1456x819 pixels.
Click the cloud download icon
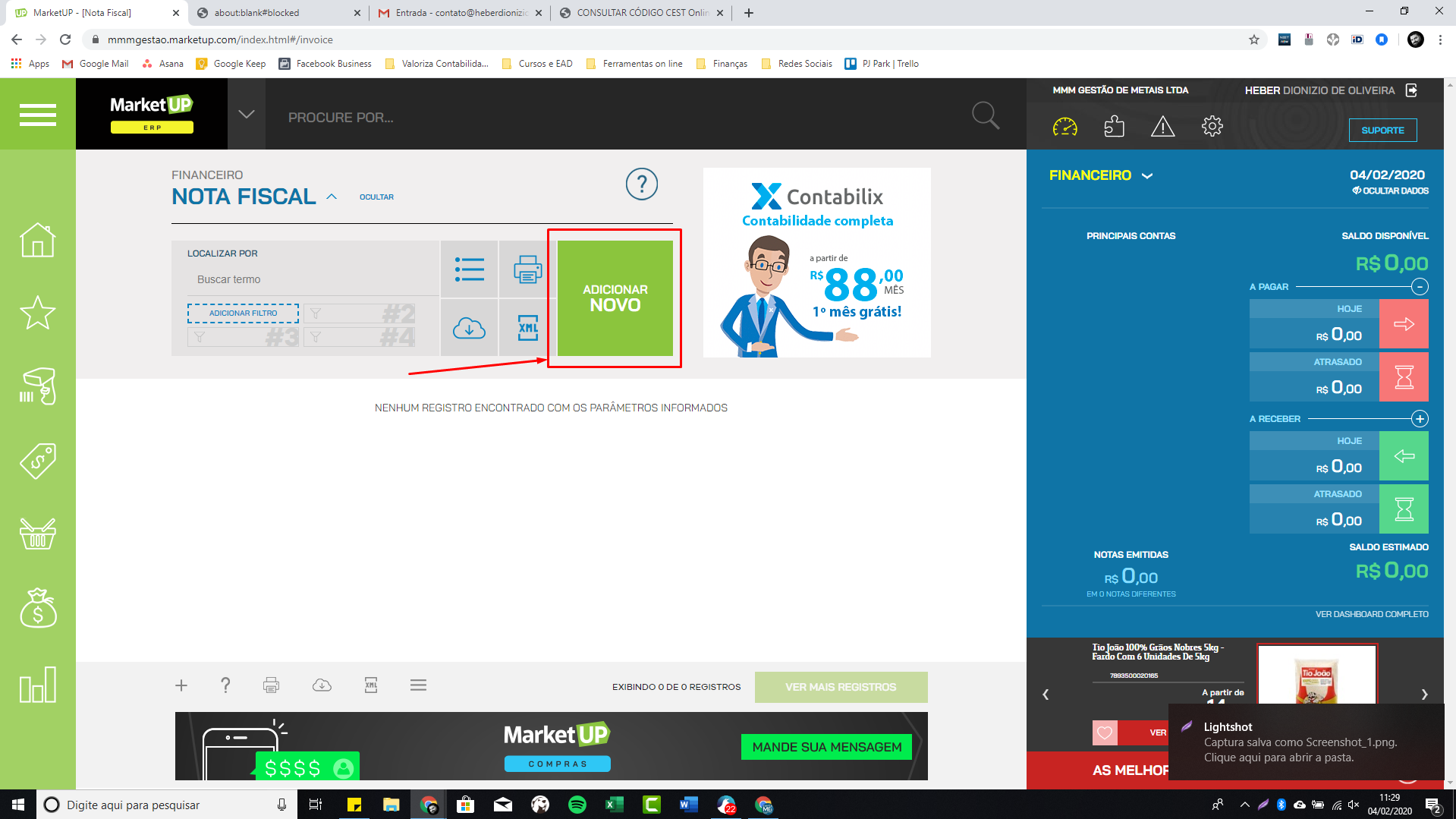pos(469,328)
